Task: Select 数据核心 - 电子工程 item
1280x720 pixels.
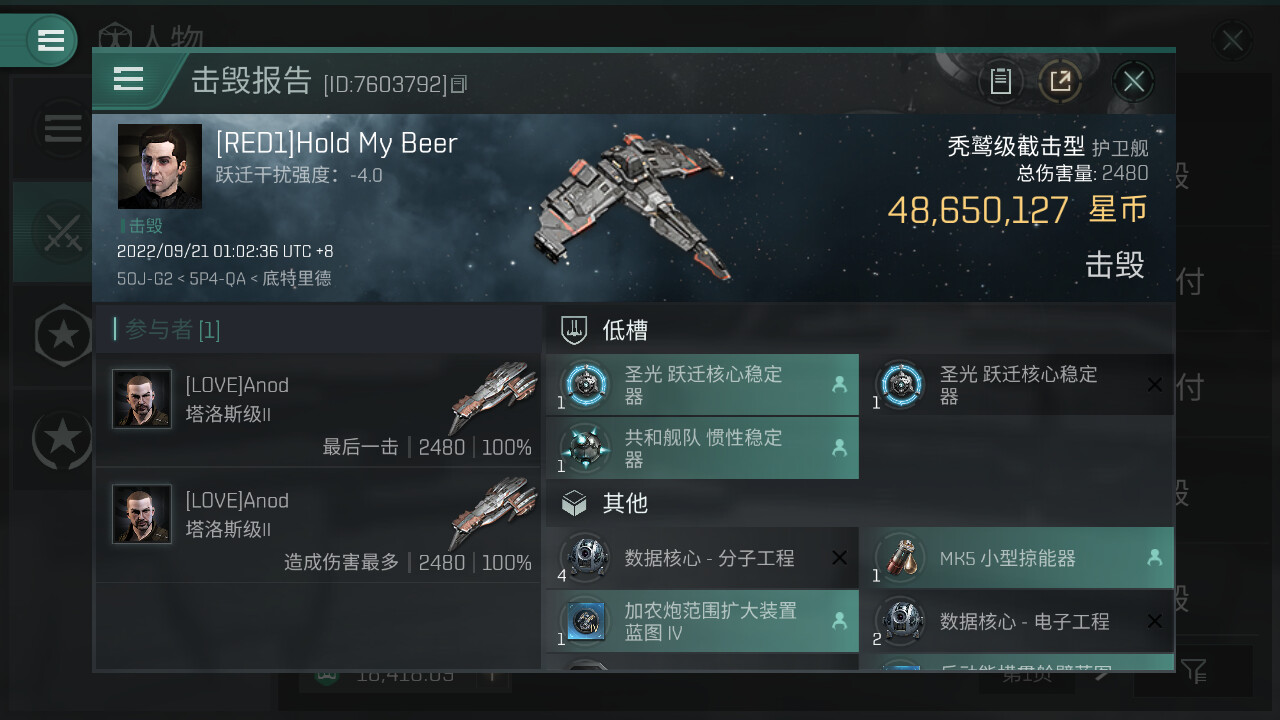Action: pyautogui.click(x=1017, y=621)
